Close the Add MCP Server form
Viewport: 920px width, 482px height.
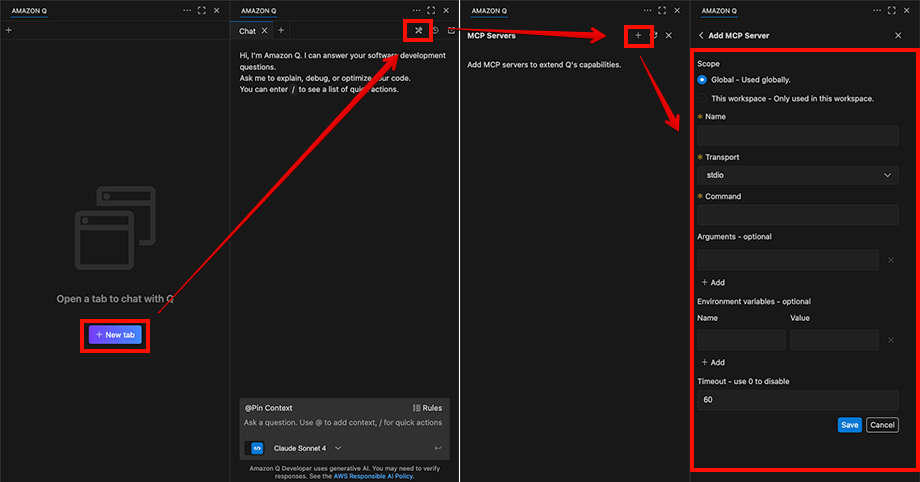[x=898, y=35]
